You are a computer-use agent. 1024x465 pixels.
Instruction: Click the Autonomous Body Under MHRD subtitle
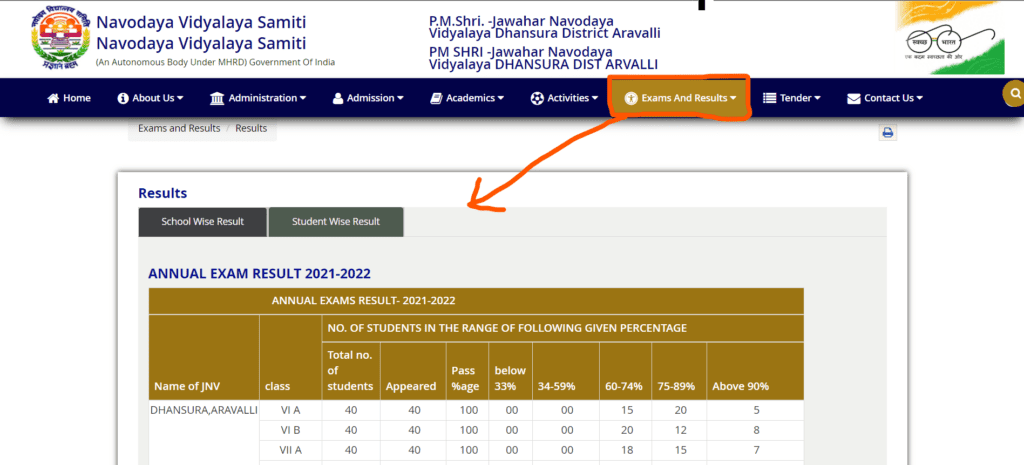point(215,63)
